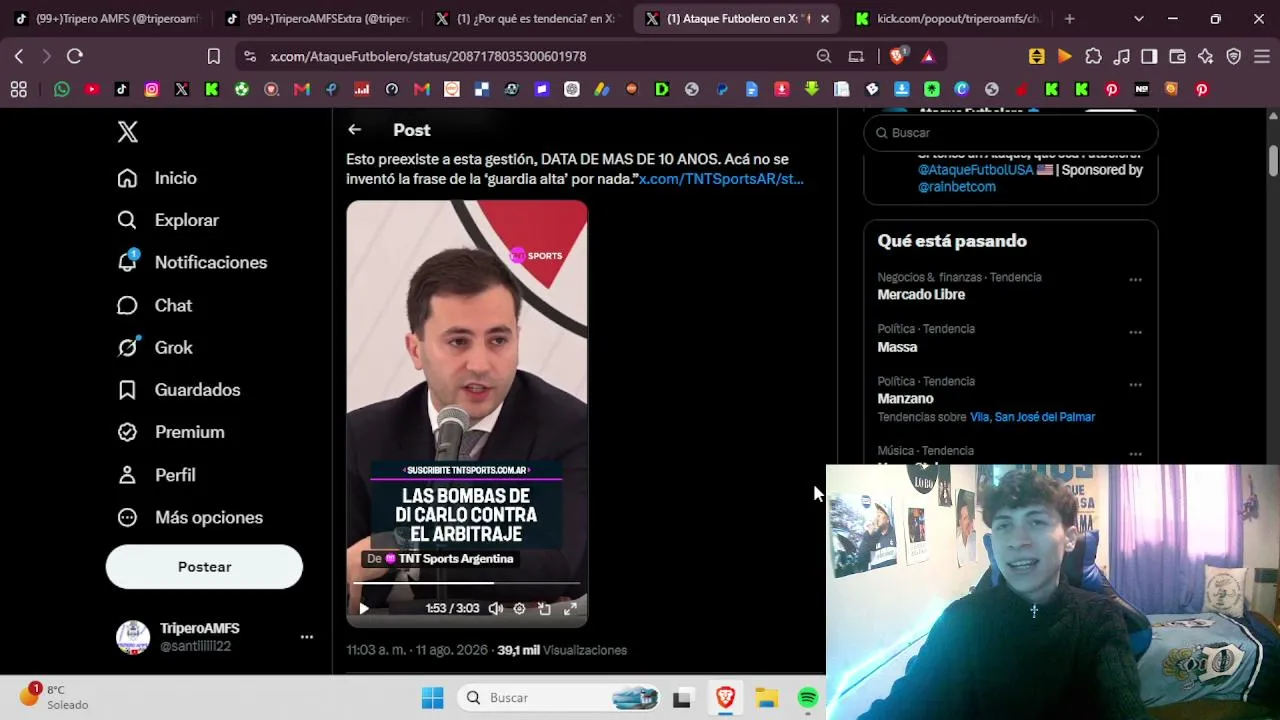Open Windows Start menu
1280x720 pixels.
point(432,698)
